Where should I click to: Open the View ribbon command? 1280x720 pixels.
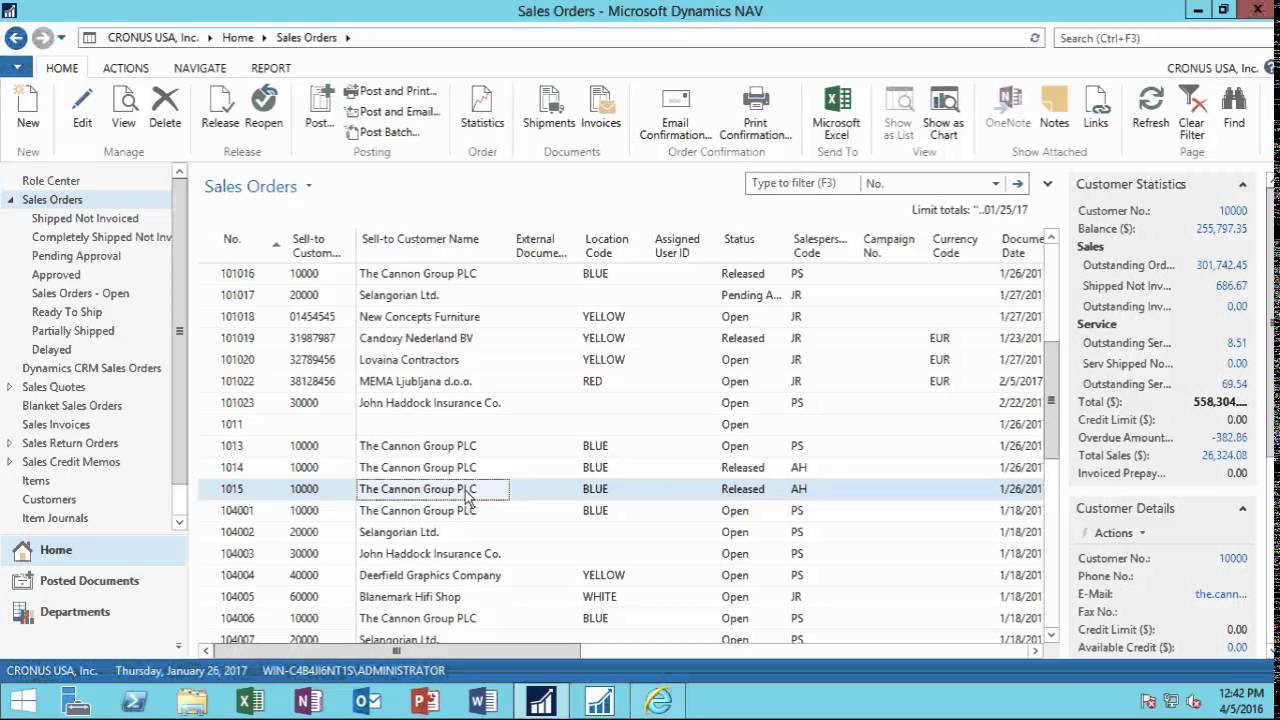[124, 108]
